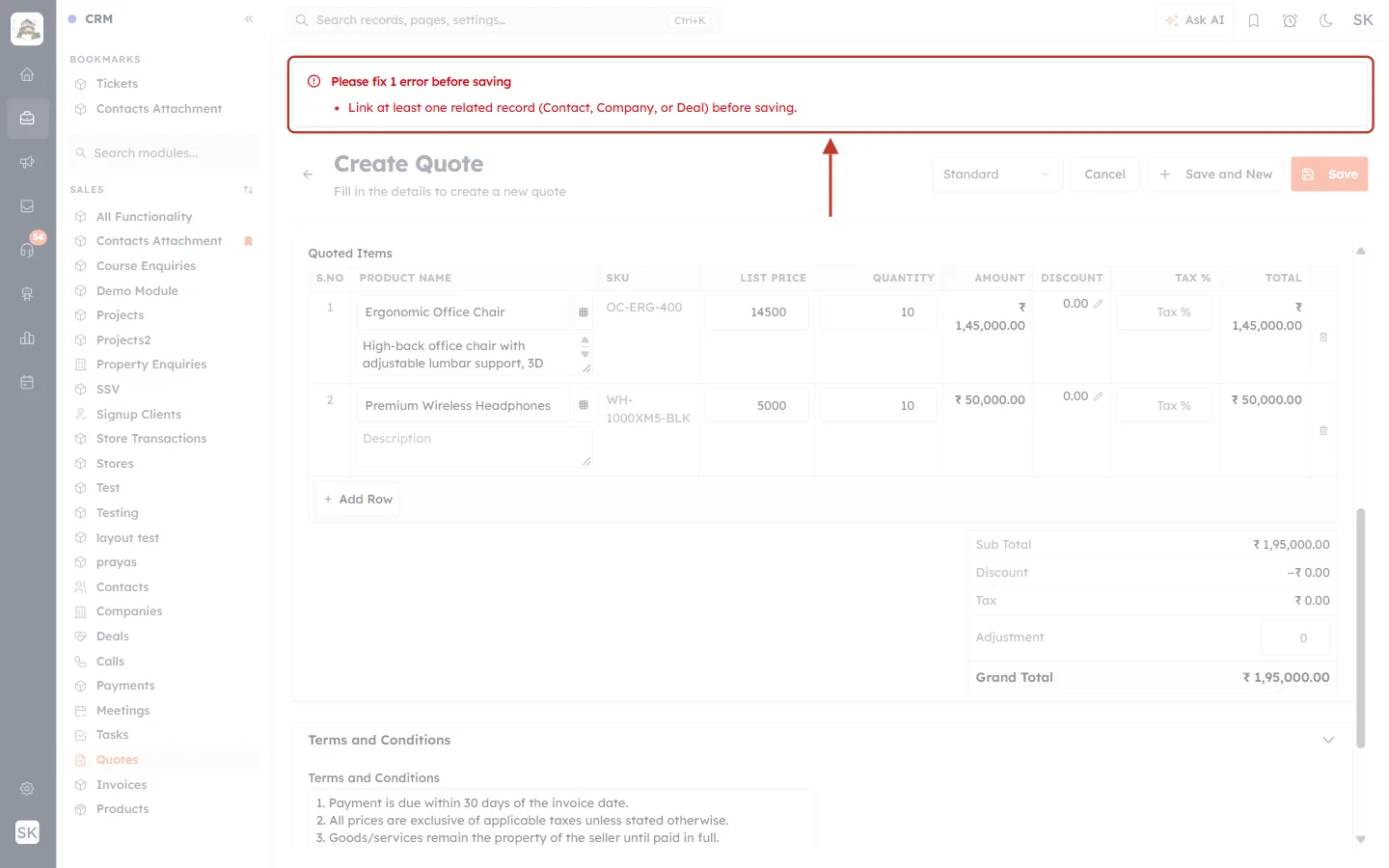The image size is (1389, 868).
Task: Click the Search modules field
Action: coord(165,153)
